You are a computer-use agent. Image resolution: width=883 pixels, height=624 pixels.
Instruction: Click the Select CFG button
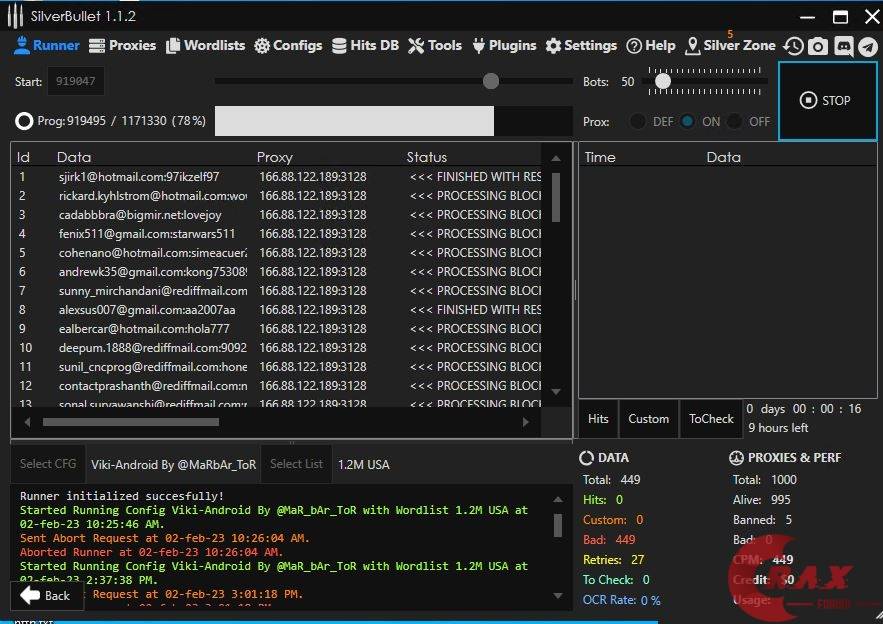pyautogui.click(x=48, y=464)
